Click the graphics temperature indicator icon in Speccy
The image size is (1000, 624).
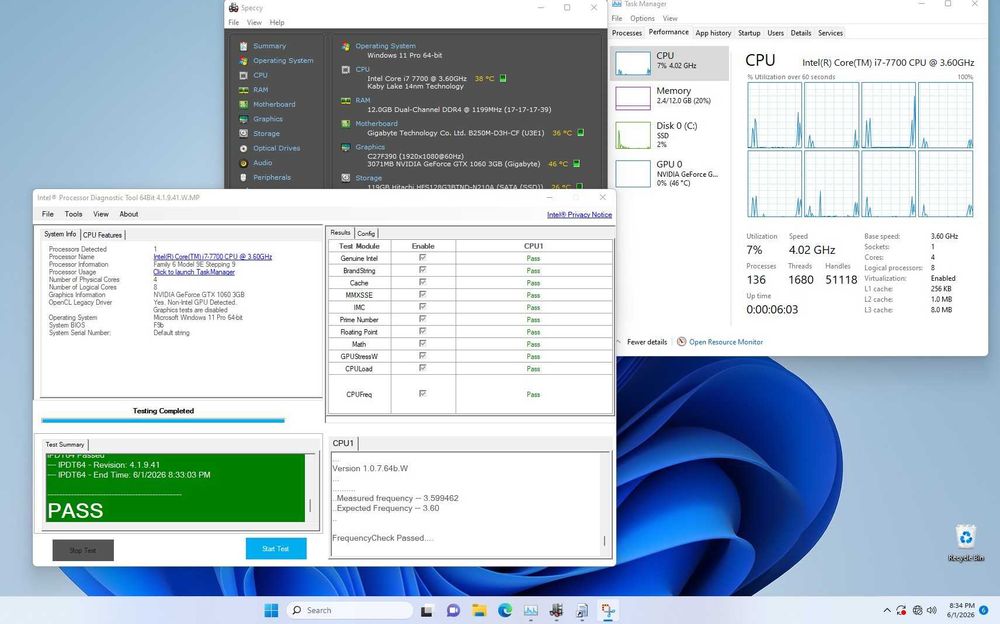[576, 164]
